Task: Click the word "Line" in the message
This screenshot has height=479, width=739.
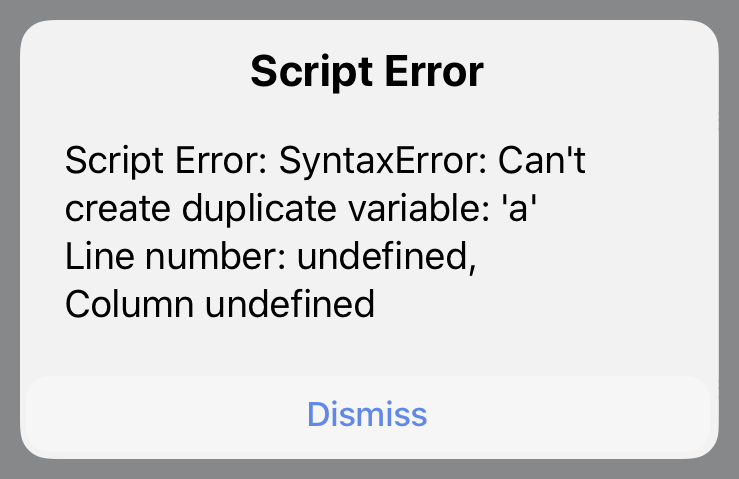Action: pyautogui.click(x=96, y=256)
